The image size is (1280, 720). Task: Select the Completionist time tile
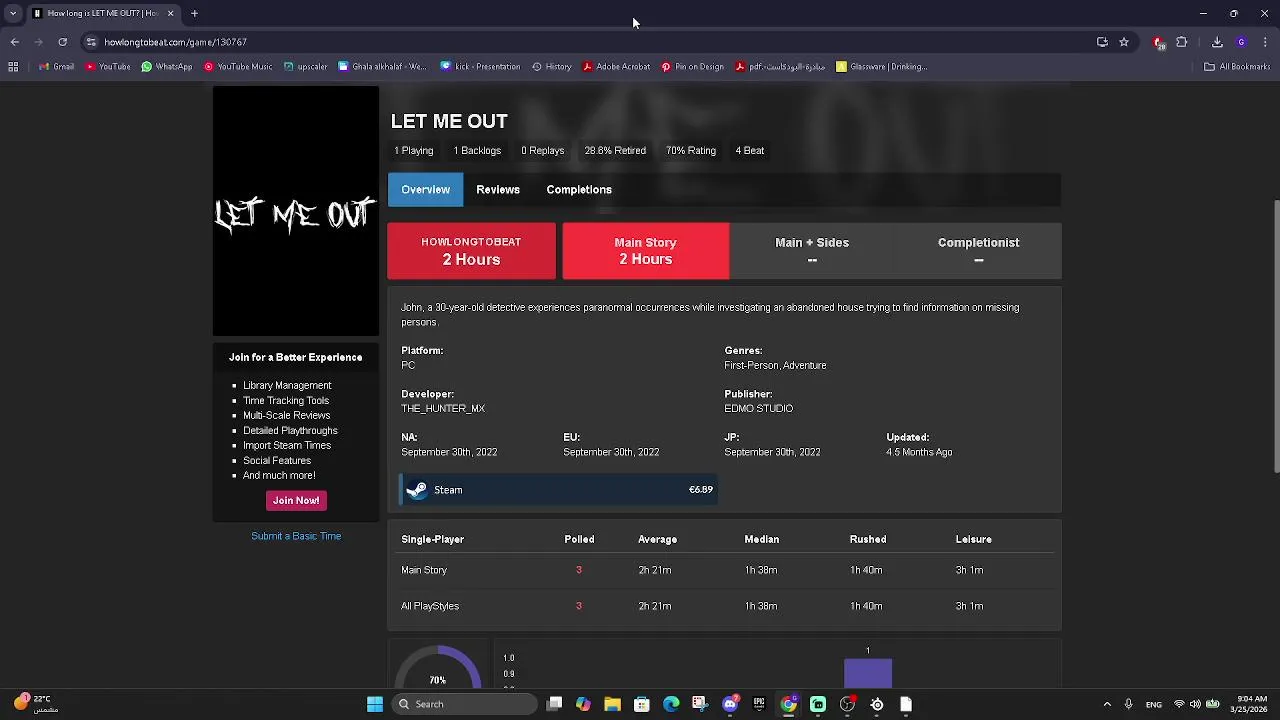click(x=978, y=251)
